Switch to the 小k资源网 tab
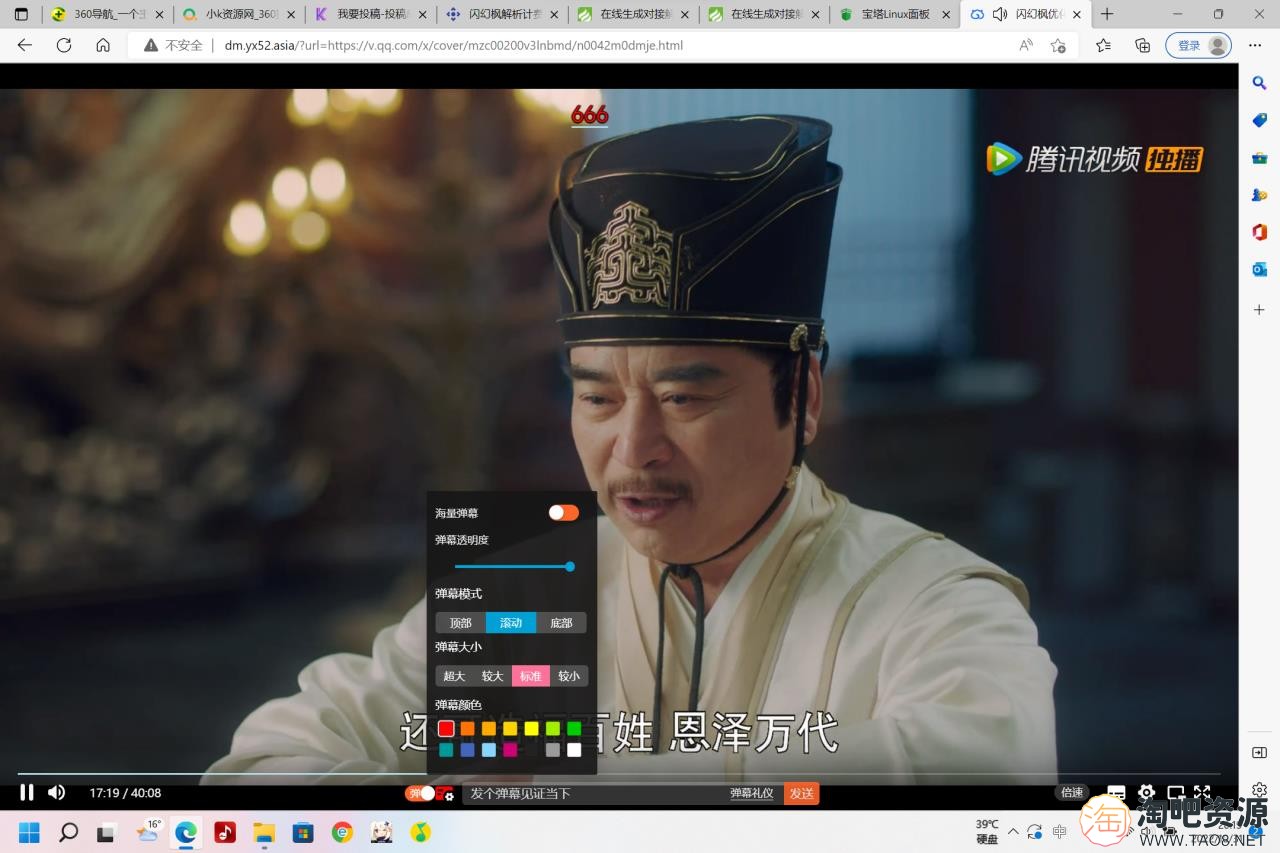 pos(239,14)
